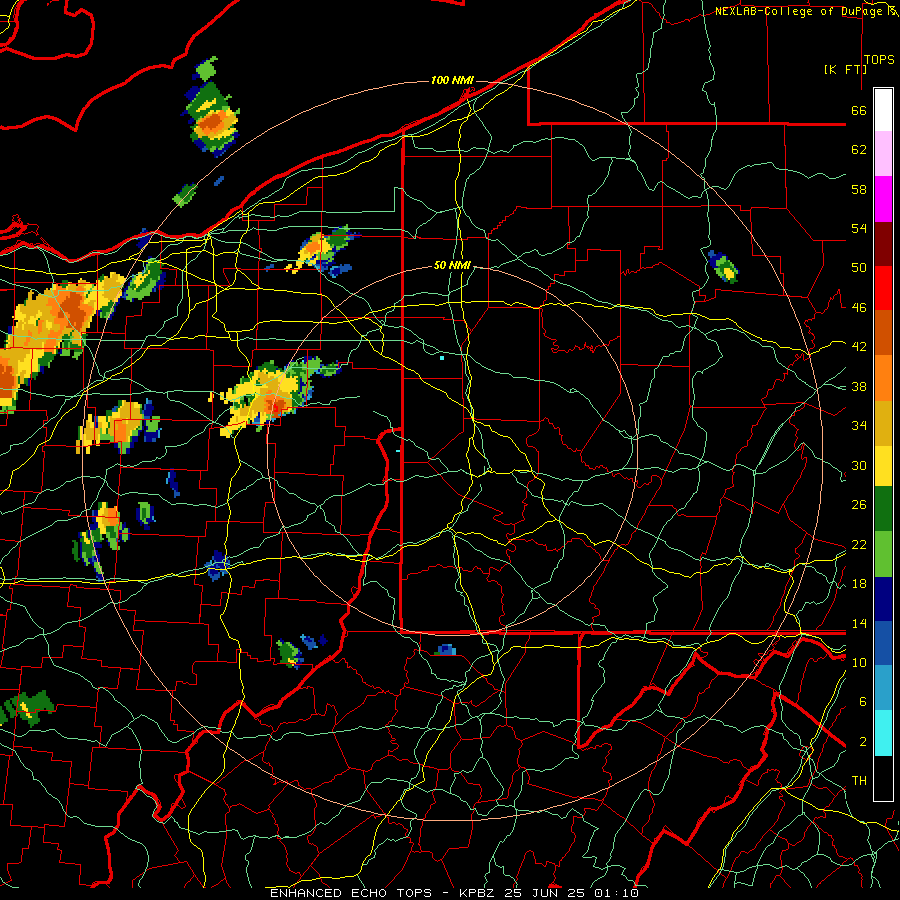Image resolution: width=900 pixels, height=900 pixels.
Task: Click the "50" value on the legend
Action: pos(859,268)
